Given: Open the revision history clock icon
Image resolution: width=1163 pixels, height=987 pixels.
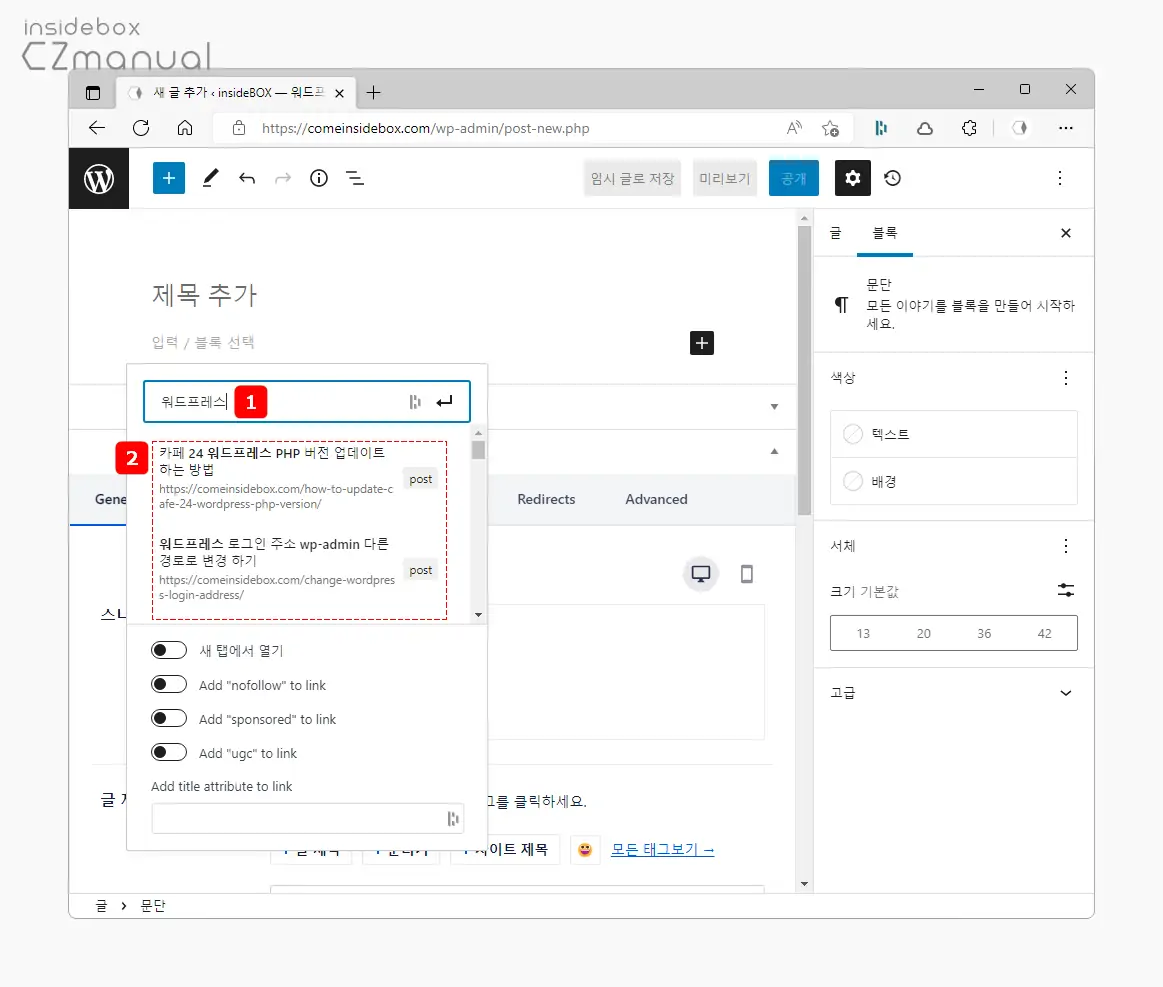Looking at the screenshot, I should click(x=892, y=178).
